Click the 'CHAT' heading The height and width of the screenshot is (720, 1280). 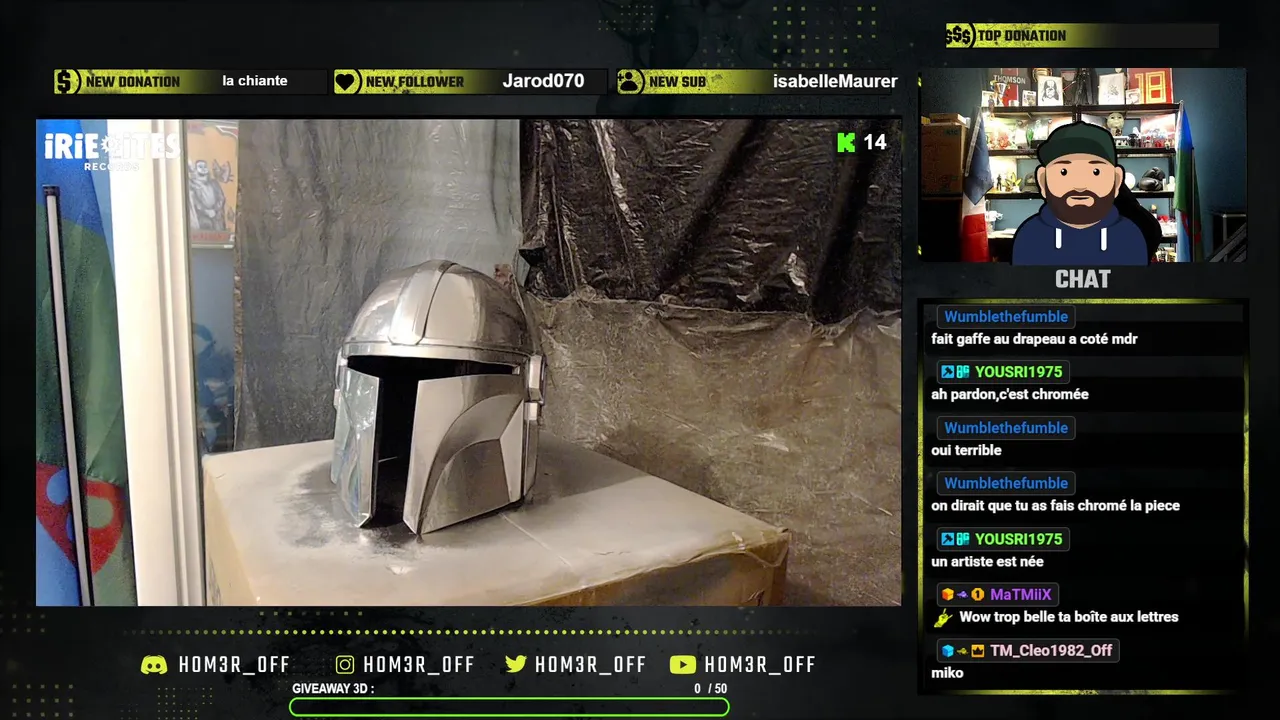coord(1083,279)
